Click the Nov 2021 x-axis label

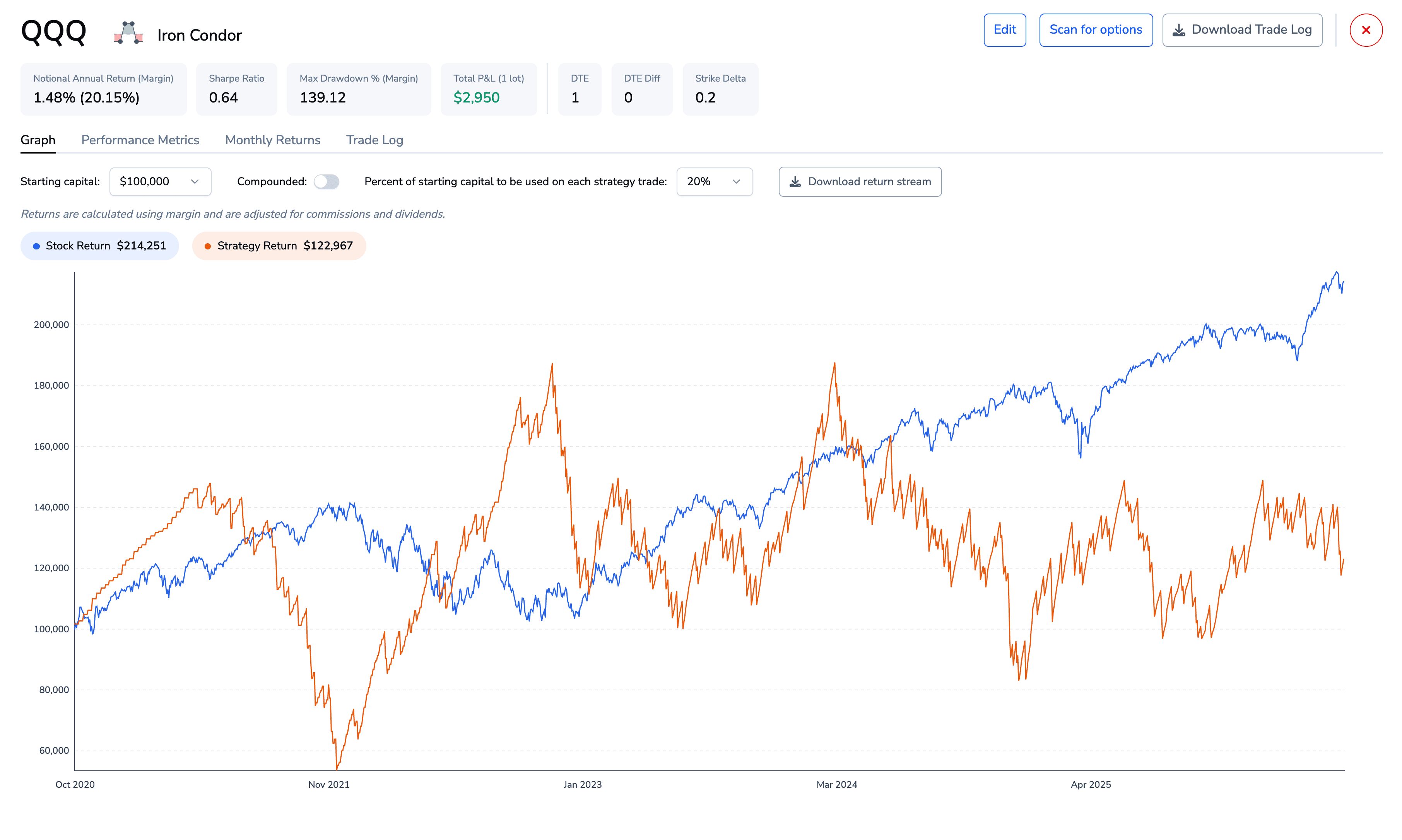[x=328, y=785]
